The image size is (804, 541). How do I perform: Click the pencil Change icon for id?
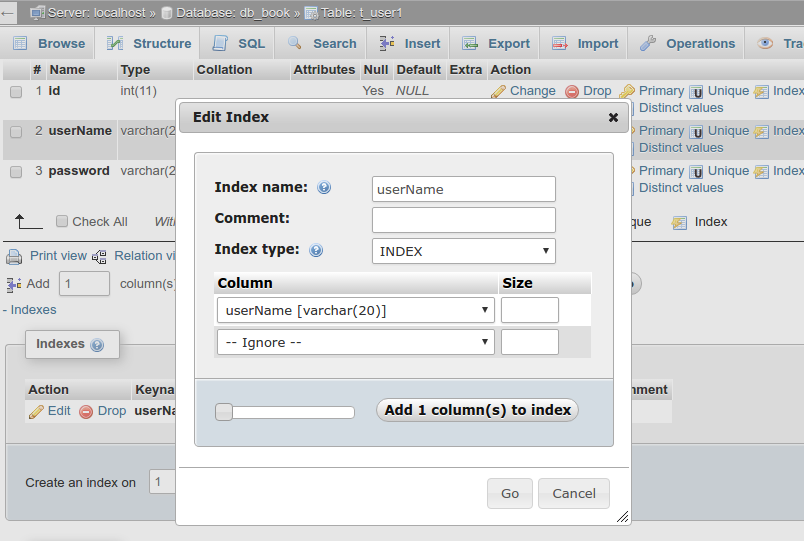(x=498, y=91)
